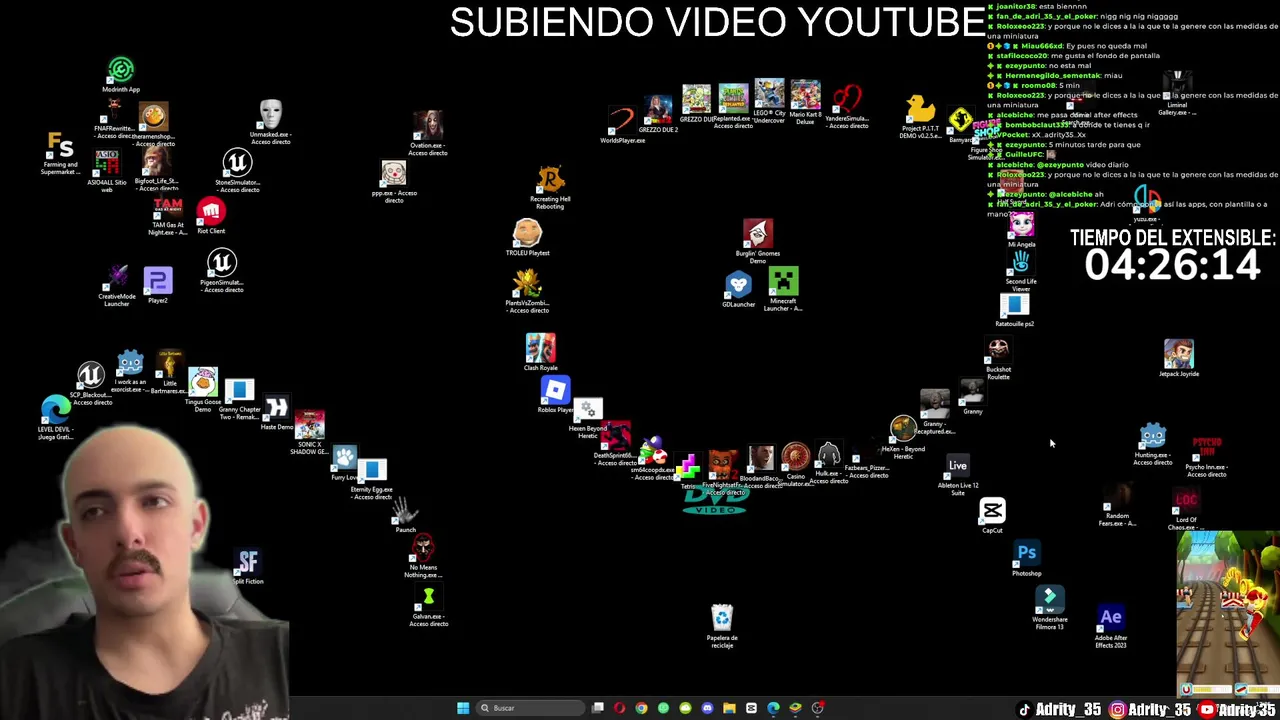Launch the GDLauncher icon
The width and height of the screenshot is (1280, 720).
point(738,289)
